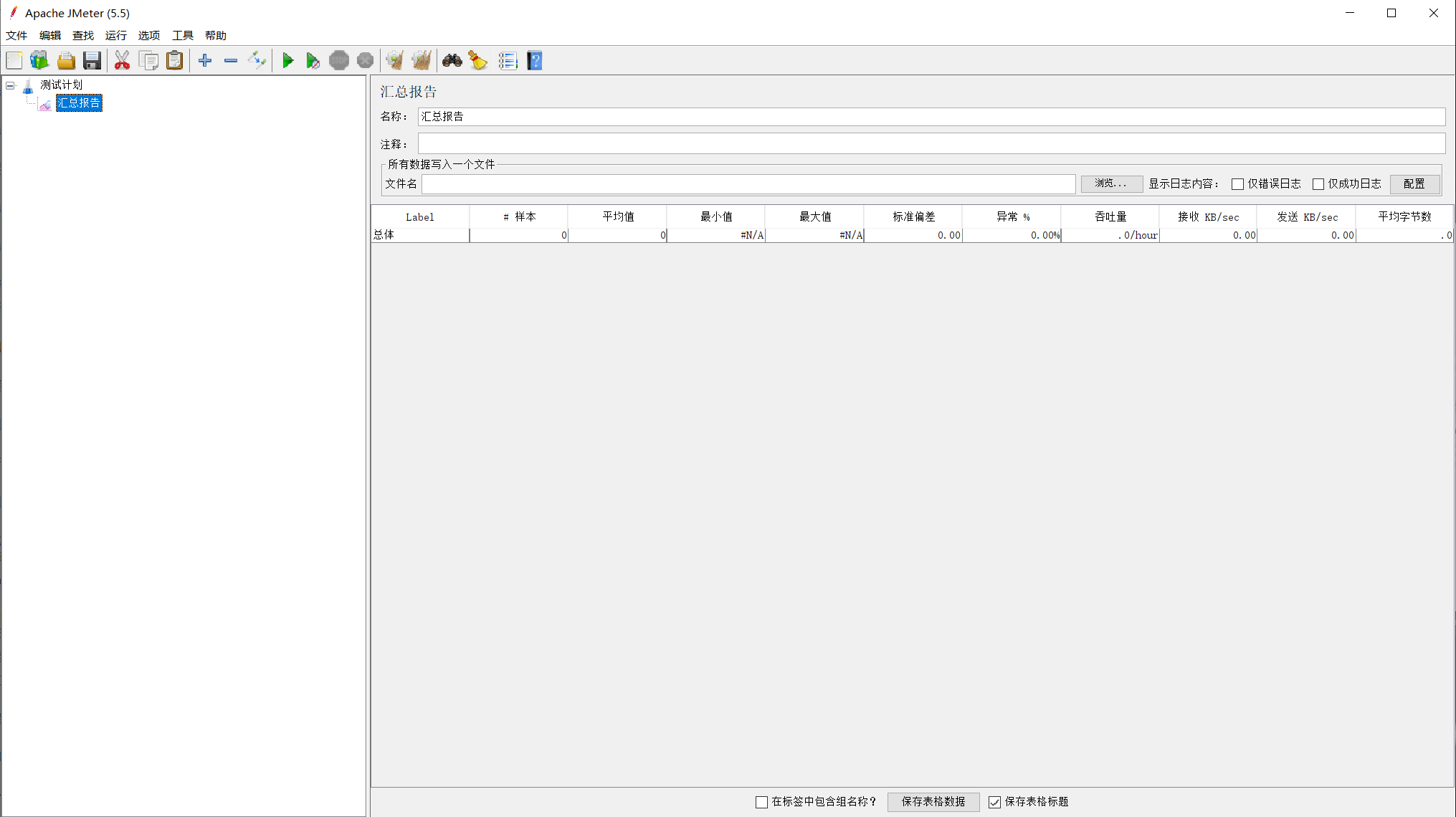Open the 工具 menu

tap(183, 35)
